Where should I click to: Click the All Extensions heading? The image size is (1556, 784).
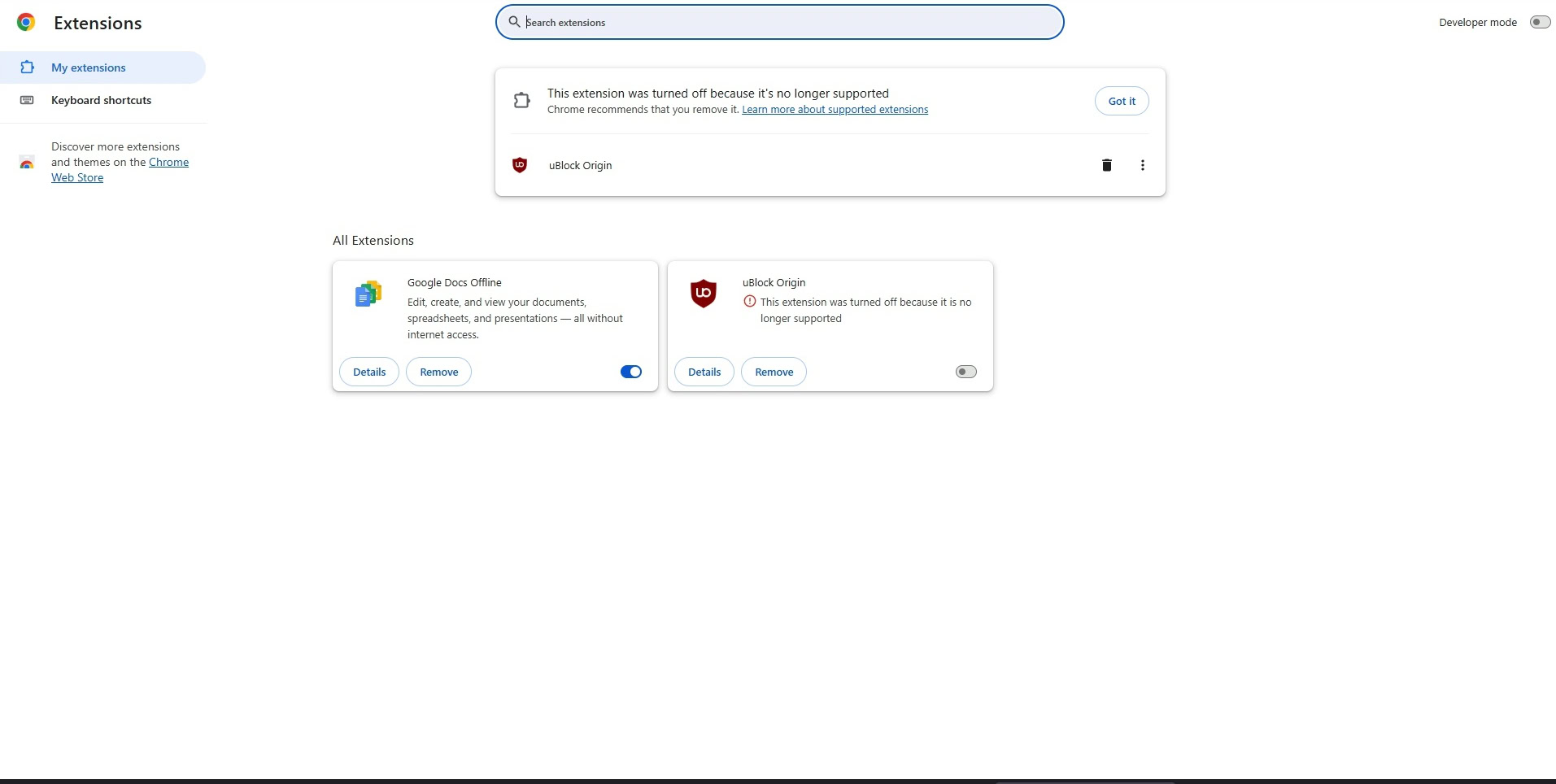pyautogui.click(x=373, y=241)
